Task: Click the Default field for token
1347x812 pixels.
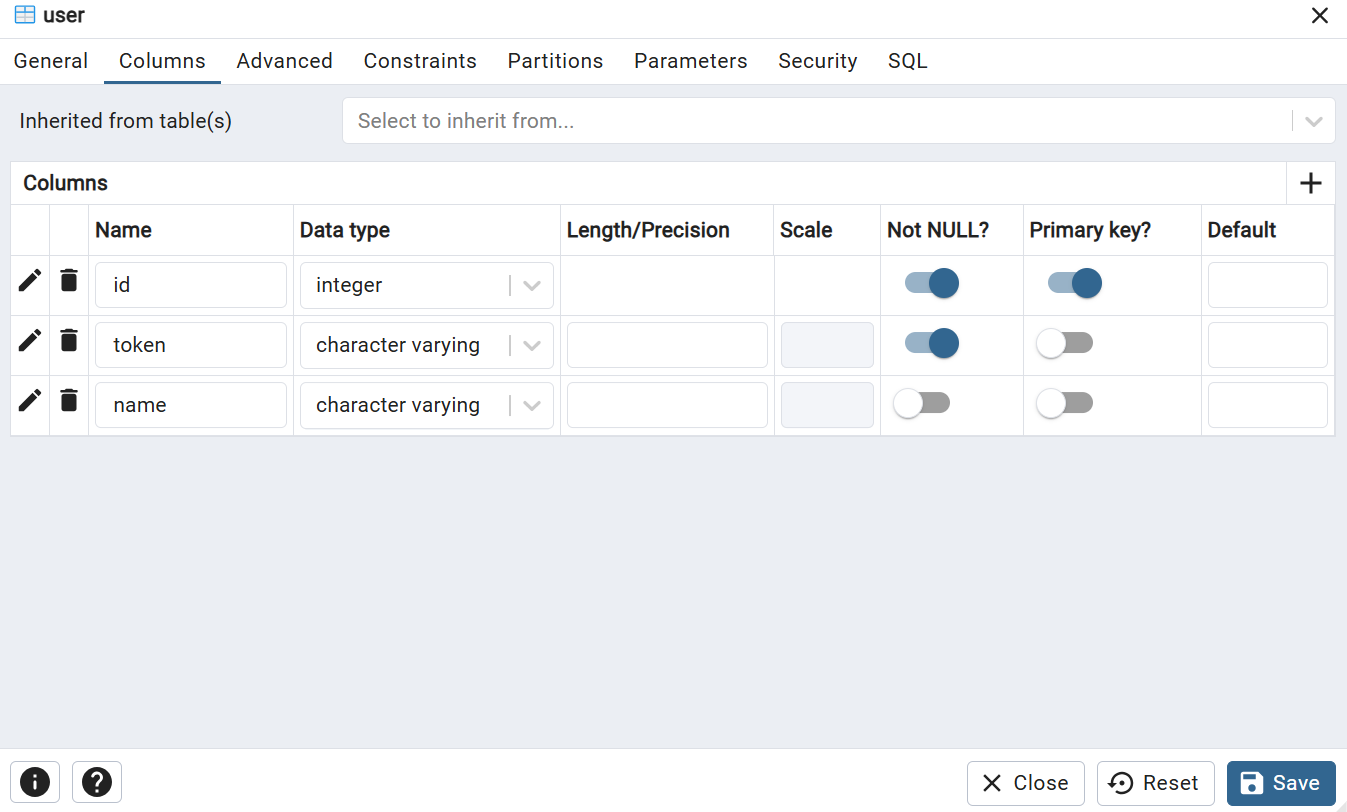Action: pos(1267,345)
